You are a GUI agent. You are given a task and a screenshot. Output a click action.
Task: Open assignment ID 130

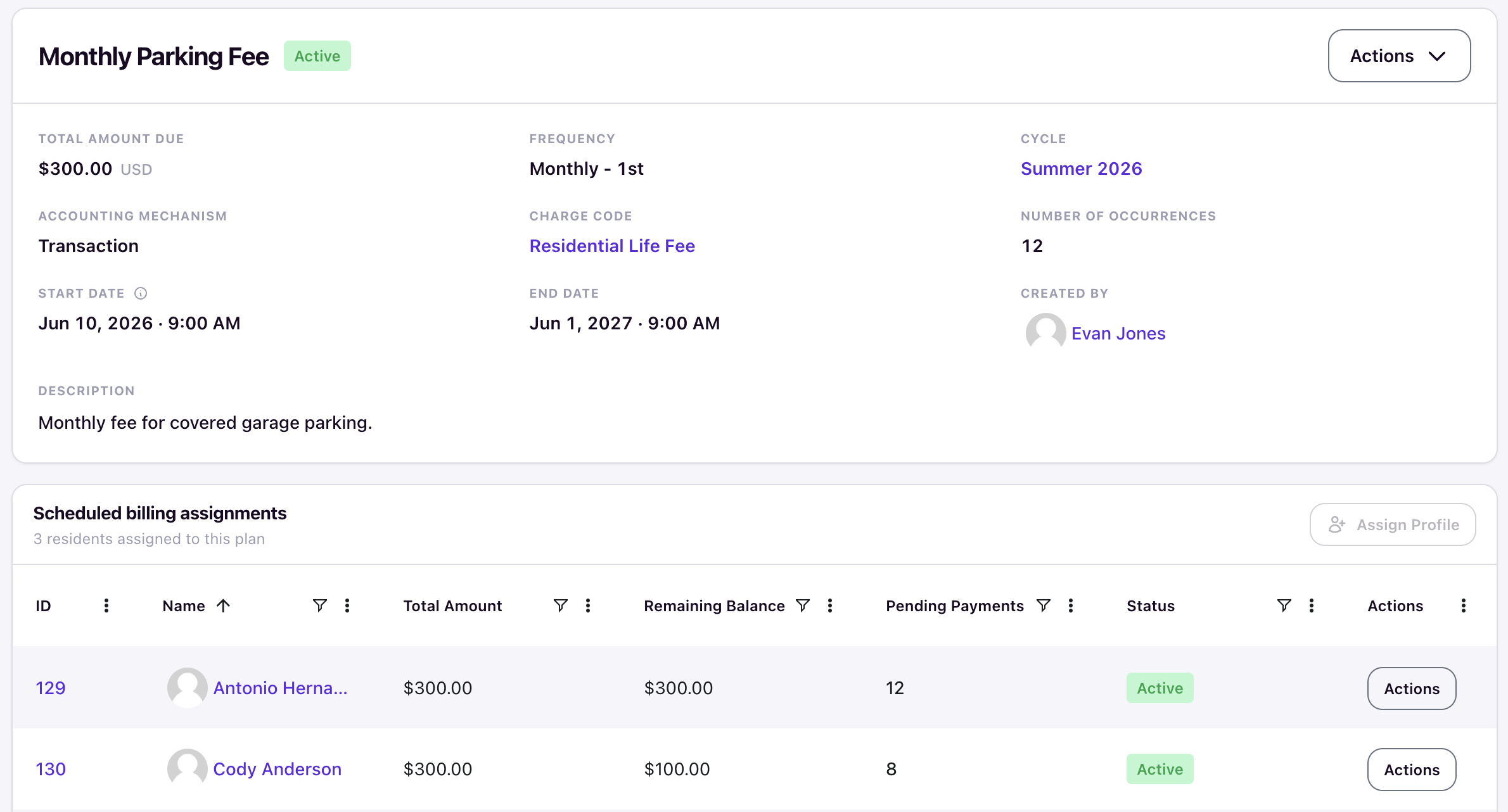click(x=51, y=769)
